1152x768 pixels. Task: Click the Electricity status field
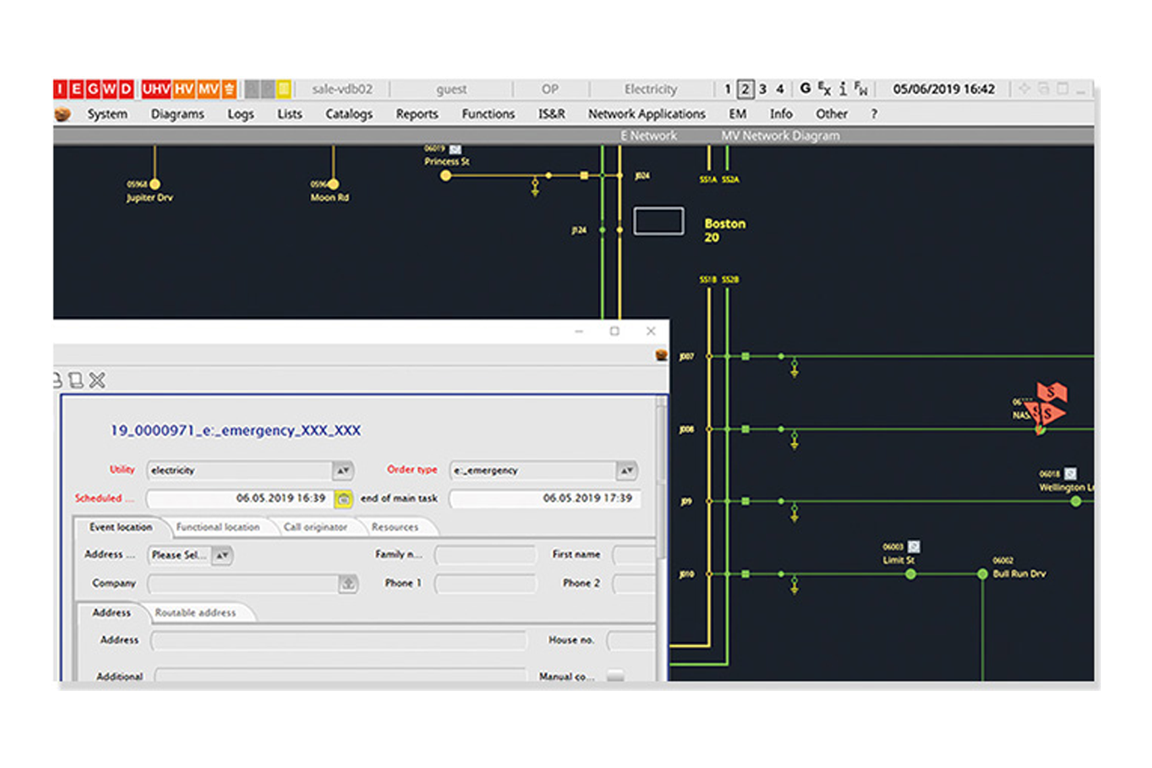pyautogui.click(x=651, y=89)
